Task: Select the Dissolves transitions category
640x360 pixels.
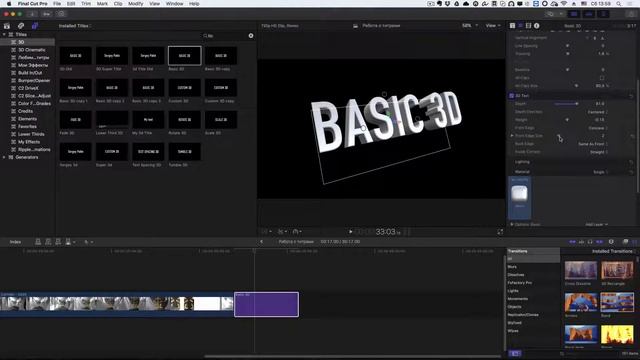Action: (x=516, y=275)
